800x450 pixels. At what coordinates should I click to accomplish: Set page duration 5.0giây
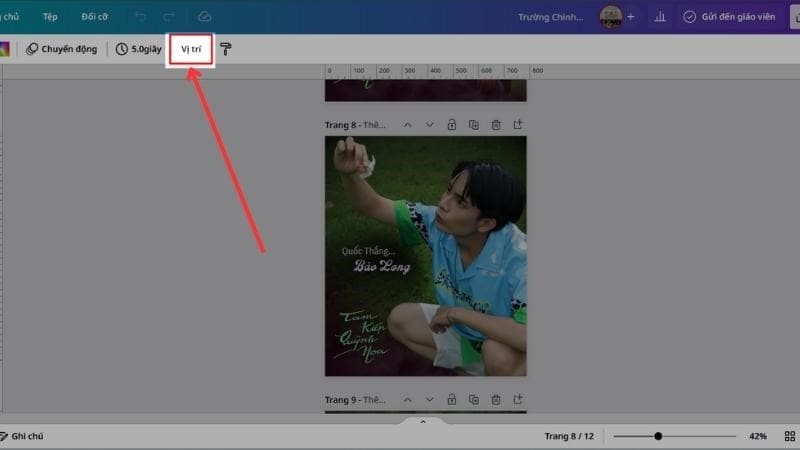pos(138,49)
